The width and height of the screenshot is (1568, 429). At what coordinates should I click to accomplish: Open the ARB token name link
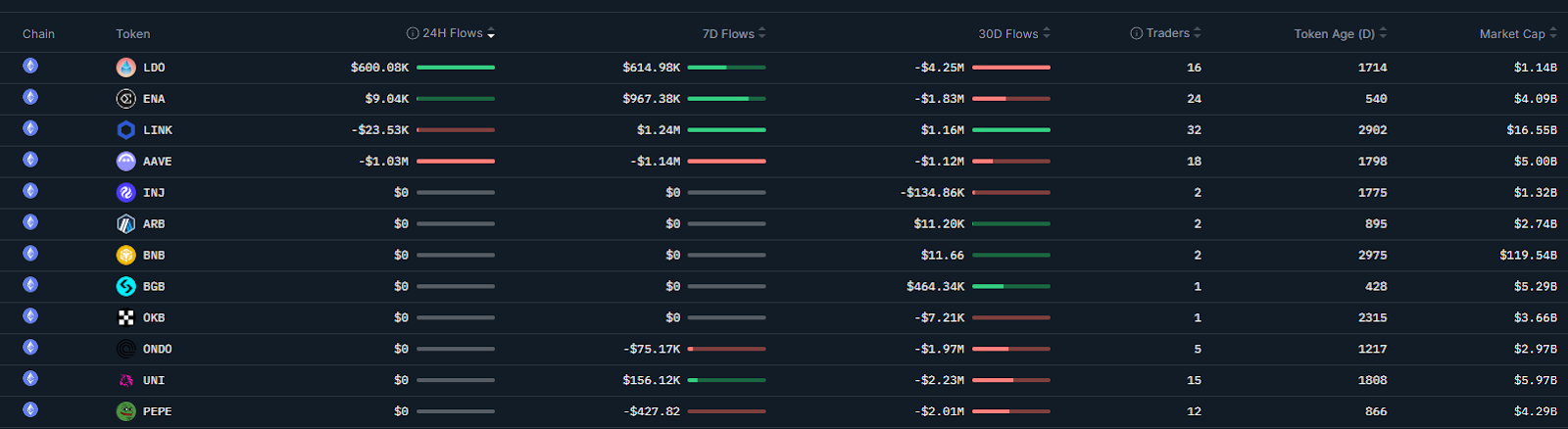(x=154, y=224)
